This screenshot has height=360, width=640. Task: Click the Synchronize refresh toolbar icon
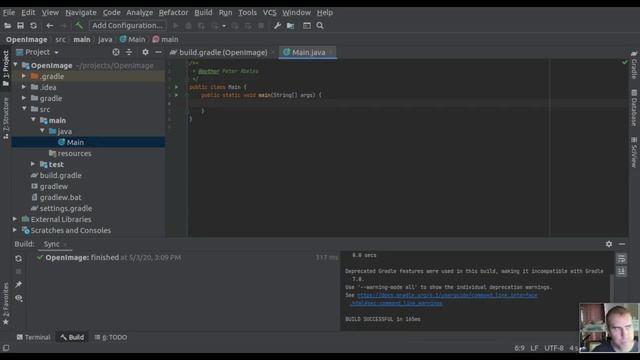33,26
